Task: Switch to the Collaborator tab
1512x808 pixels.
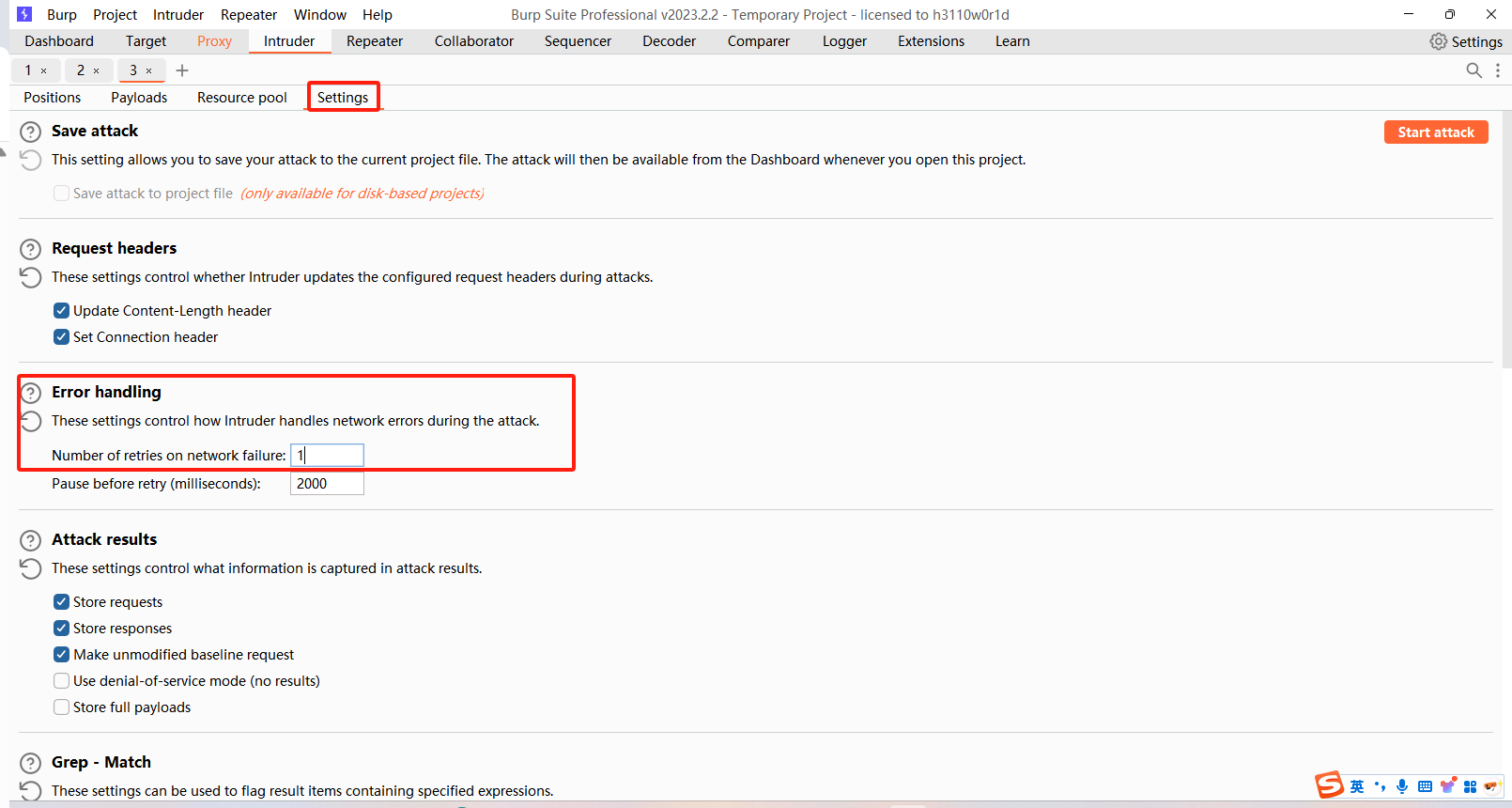Action: (x=474, y=41)
